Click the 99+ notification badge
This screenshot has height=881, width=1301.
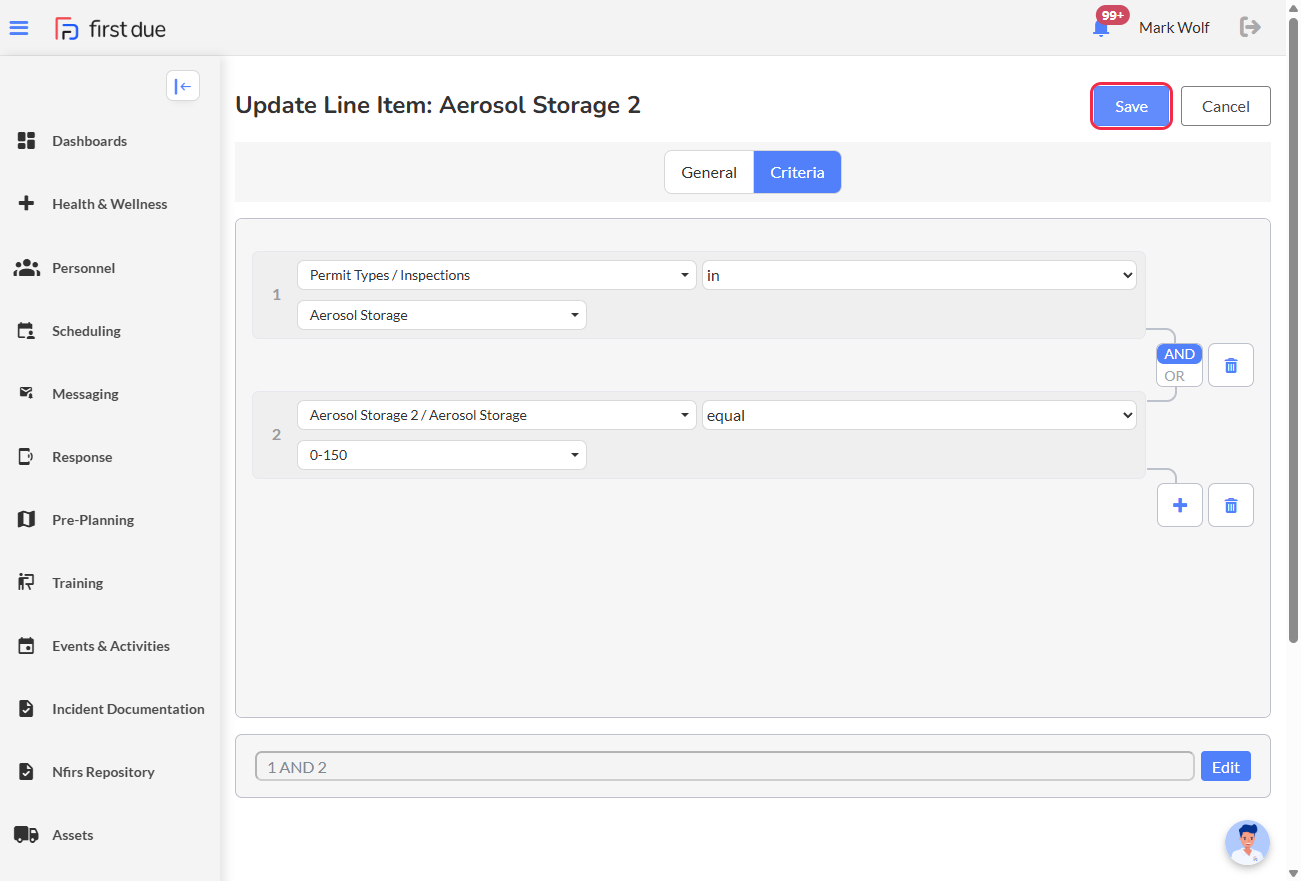coord(1113,16)
